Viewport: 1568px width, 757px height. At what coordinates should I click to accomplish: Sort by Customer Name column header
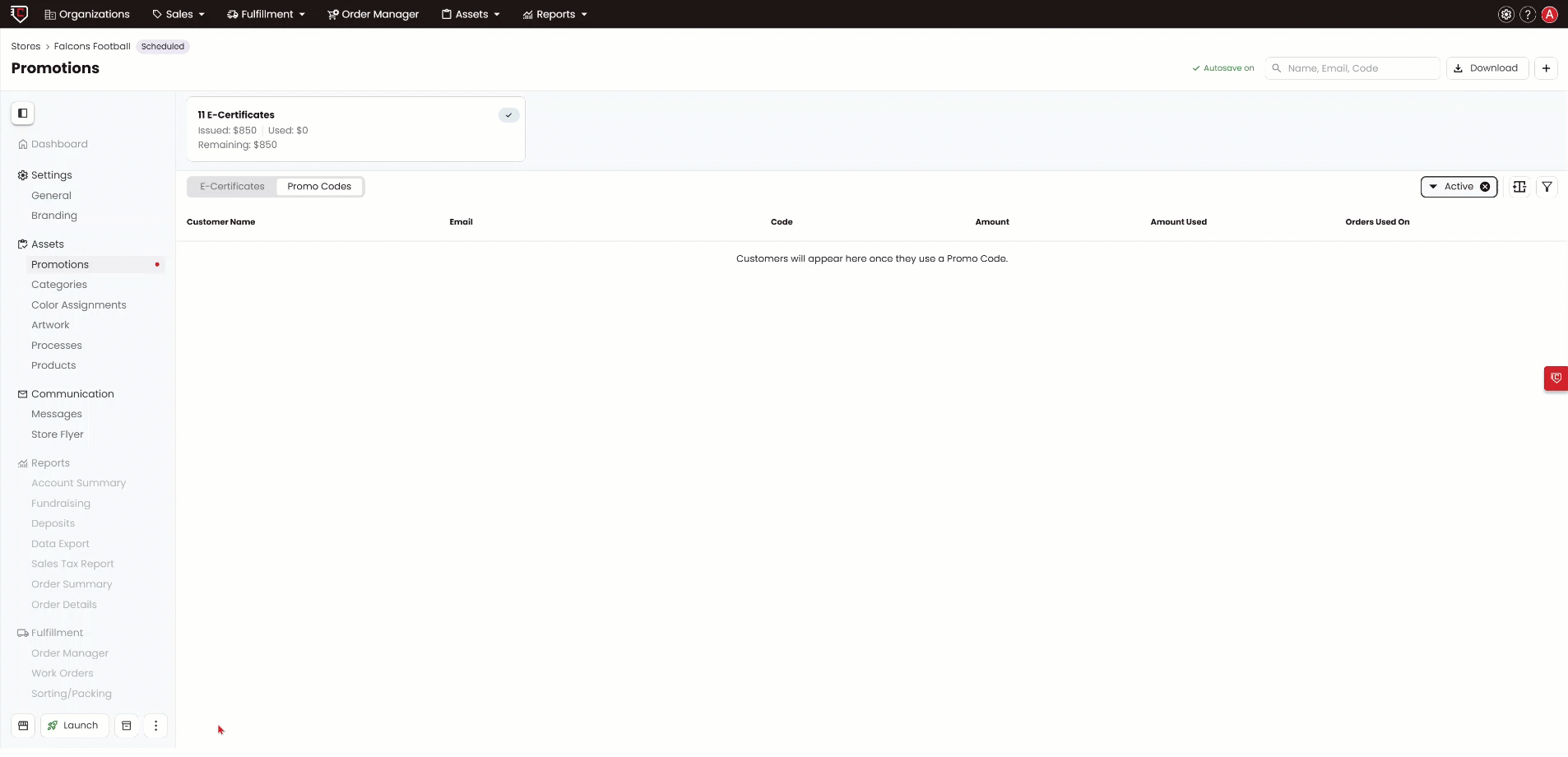tap(220, 222)
